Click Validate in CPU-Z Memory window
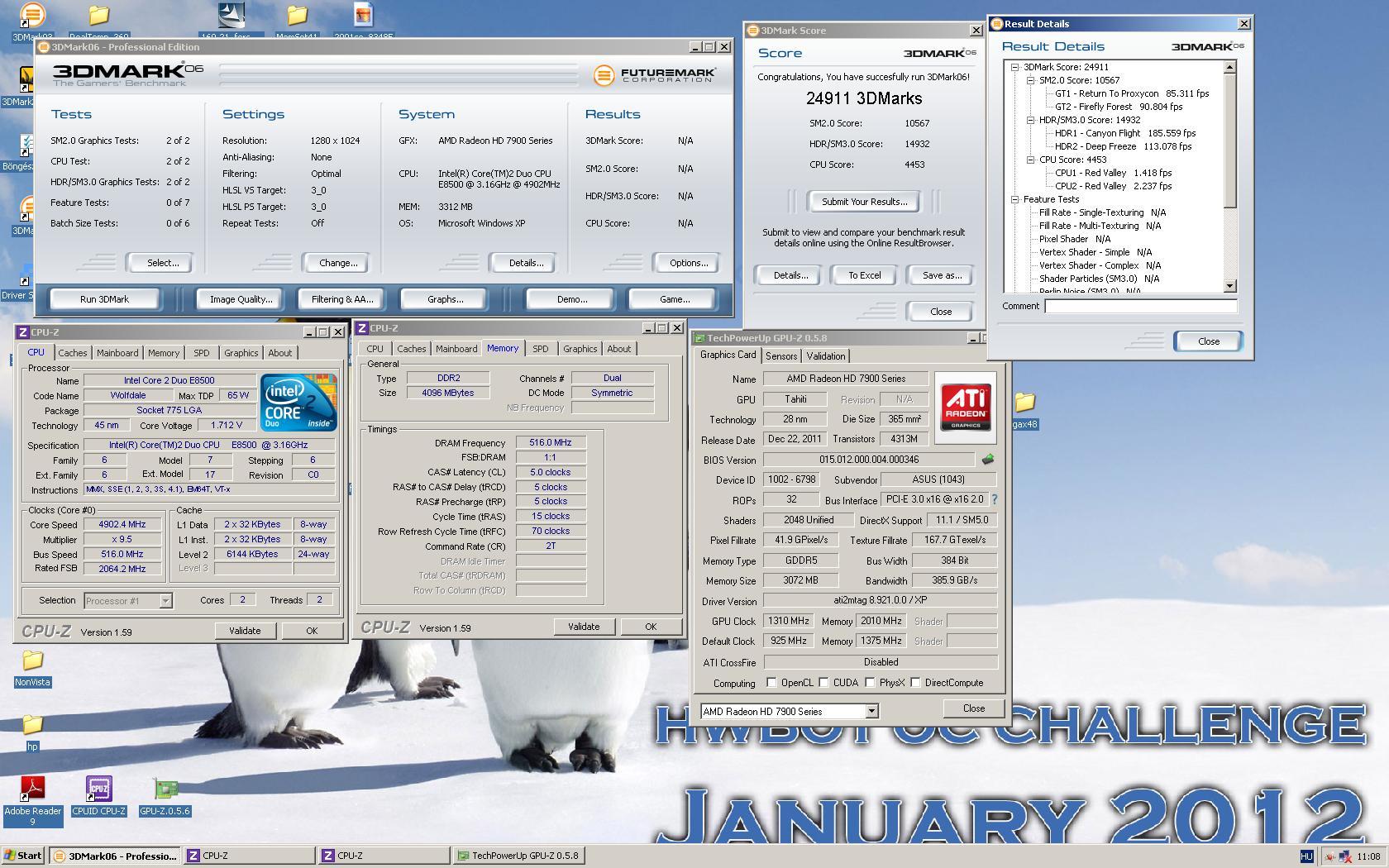 point(584,627)
